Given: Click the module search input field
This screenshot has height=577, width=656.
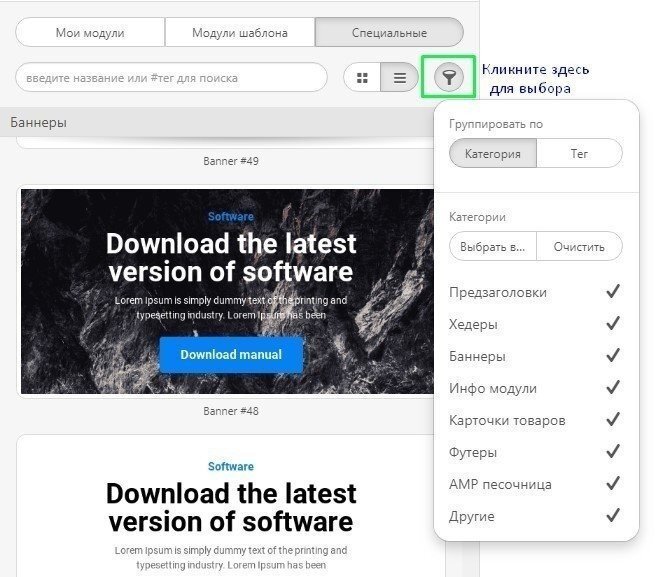Looking at the screenshot, I should coord(171,77).
